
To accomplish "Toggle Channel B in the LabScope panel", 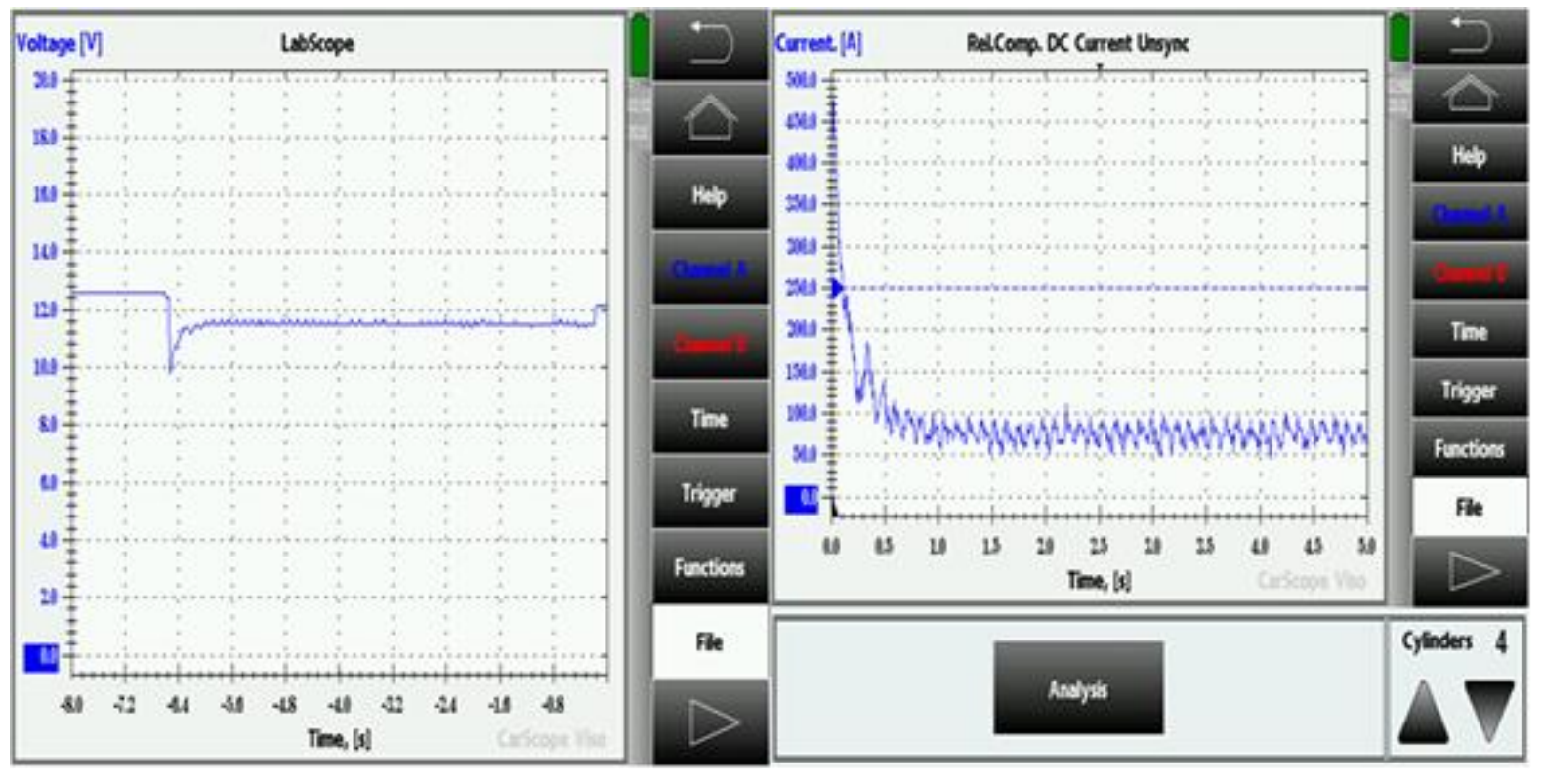I will (709, 344).
